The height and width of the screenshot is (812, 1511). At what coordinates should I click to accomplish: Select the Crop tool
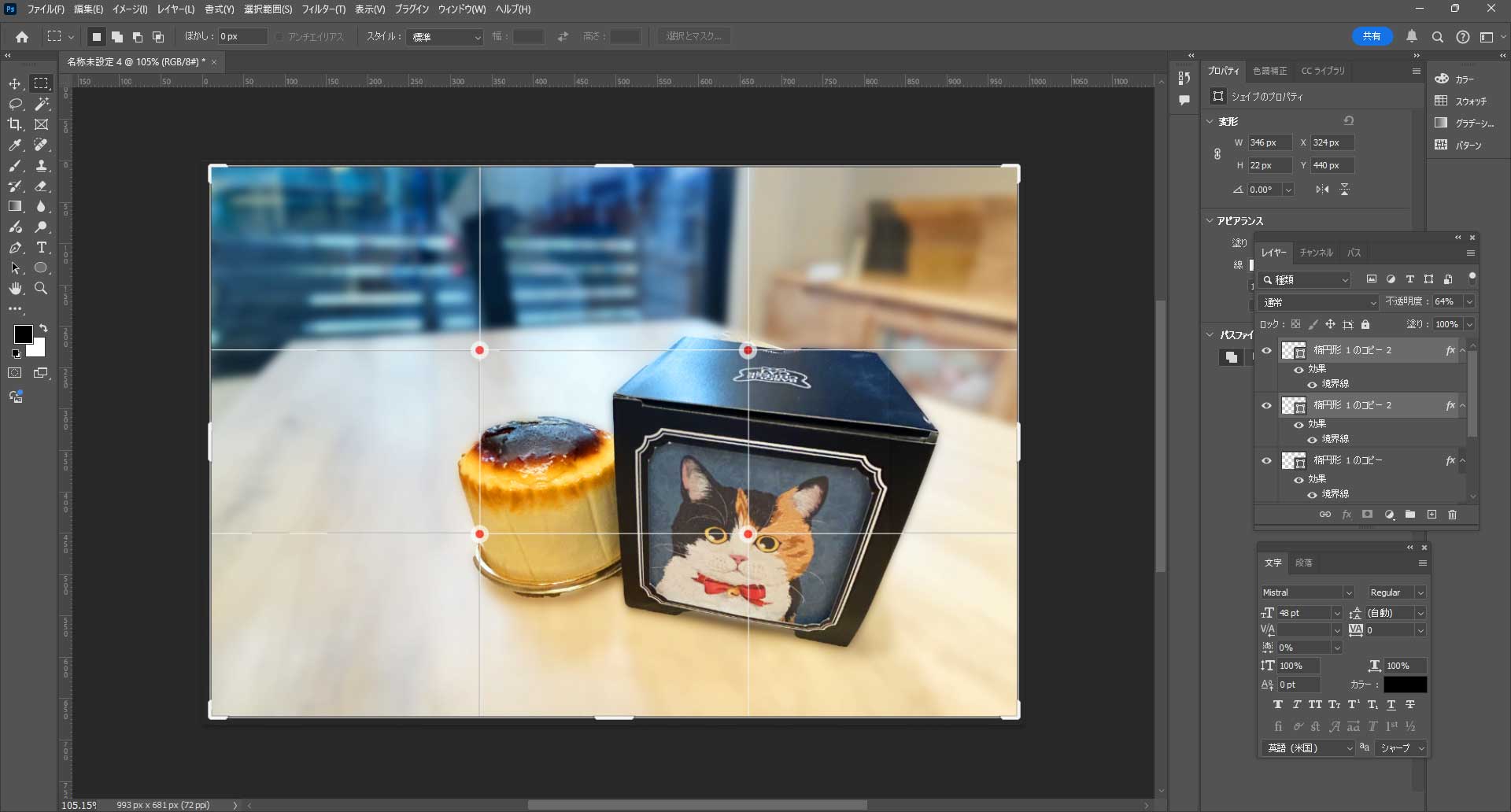(x=15, y=124)
